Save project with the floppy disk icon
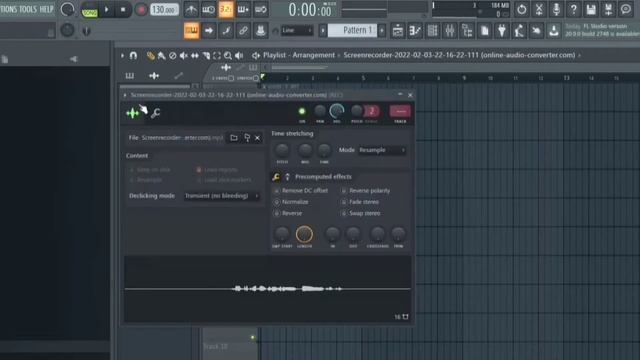Image resolution: width=640 pixels, height=360 pixels. pyautogui.click(x=591, y=9)
